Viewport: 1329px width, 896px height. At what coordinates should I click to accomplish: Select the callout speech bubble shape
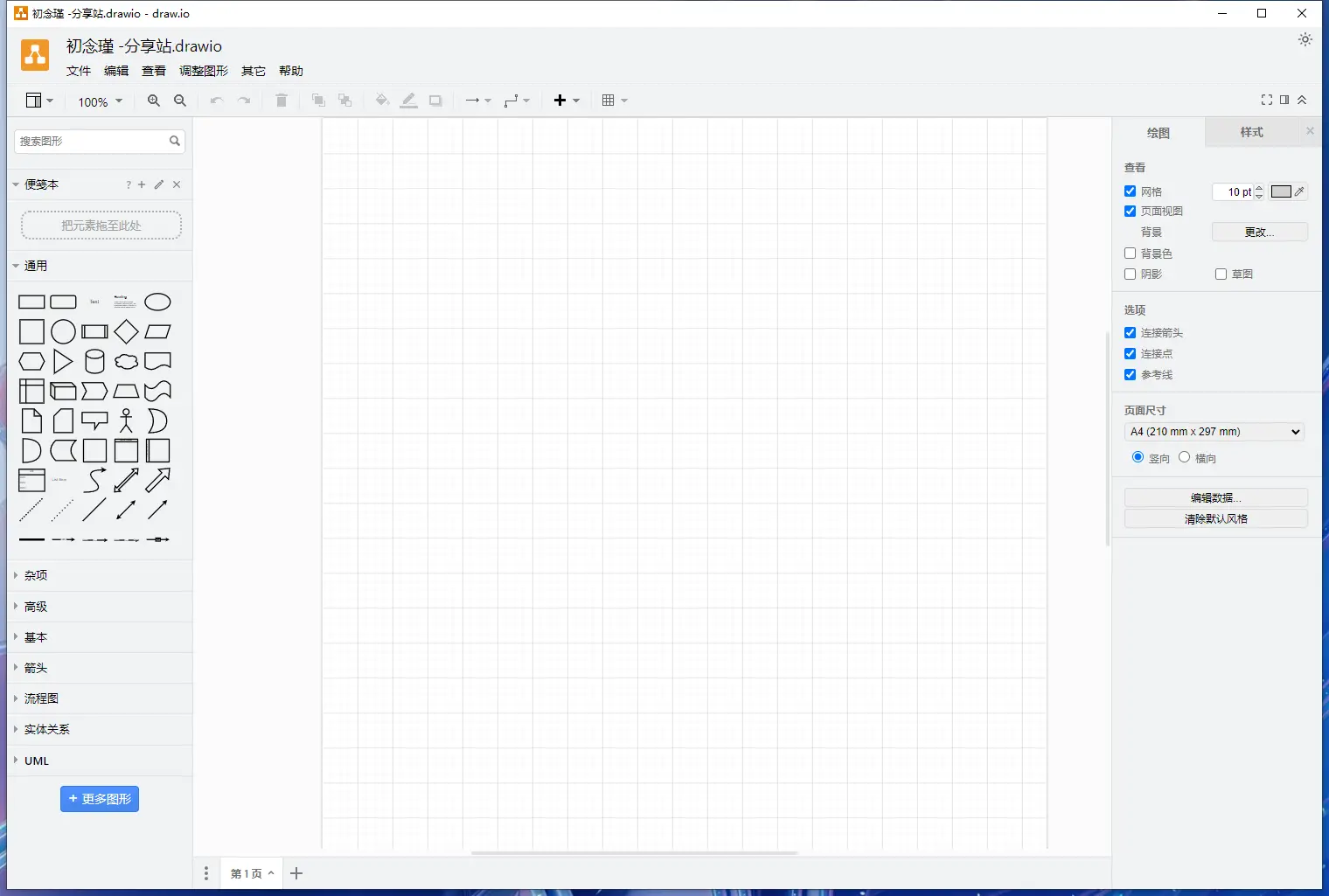tap(94, 420)
